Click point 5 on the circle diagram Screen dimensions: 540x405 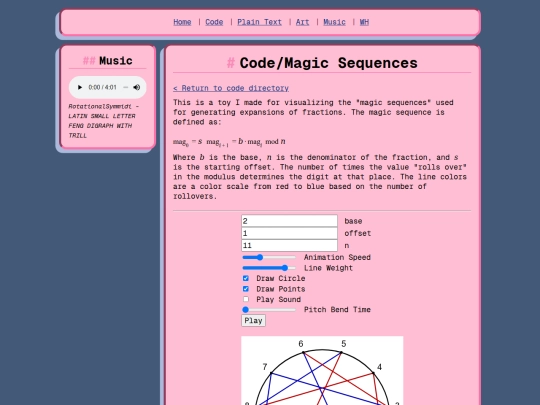coord(341,352)
